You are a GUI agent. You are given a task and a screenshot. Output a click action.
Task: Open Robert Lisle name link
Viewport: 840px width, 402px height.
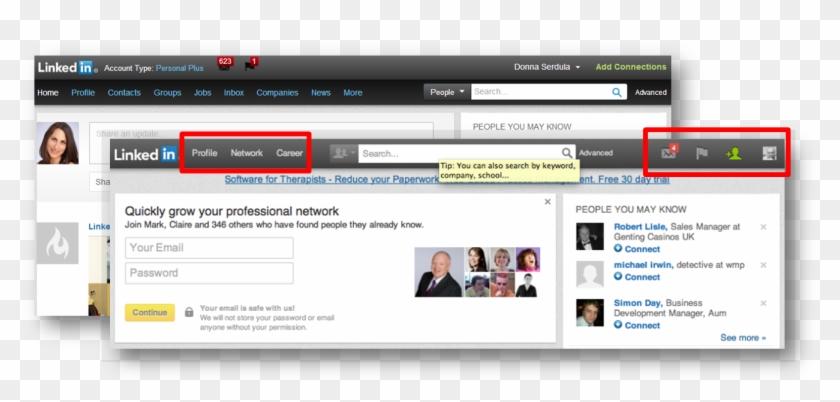click(641, 227)
